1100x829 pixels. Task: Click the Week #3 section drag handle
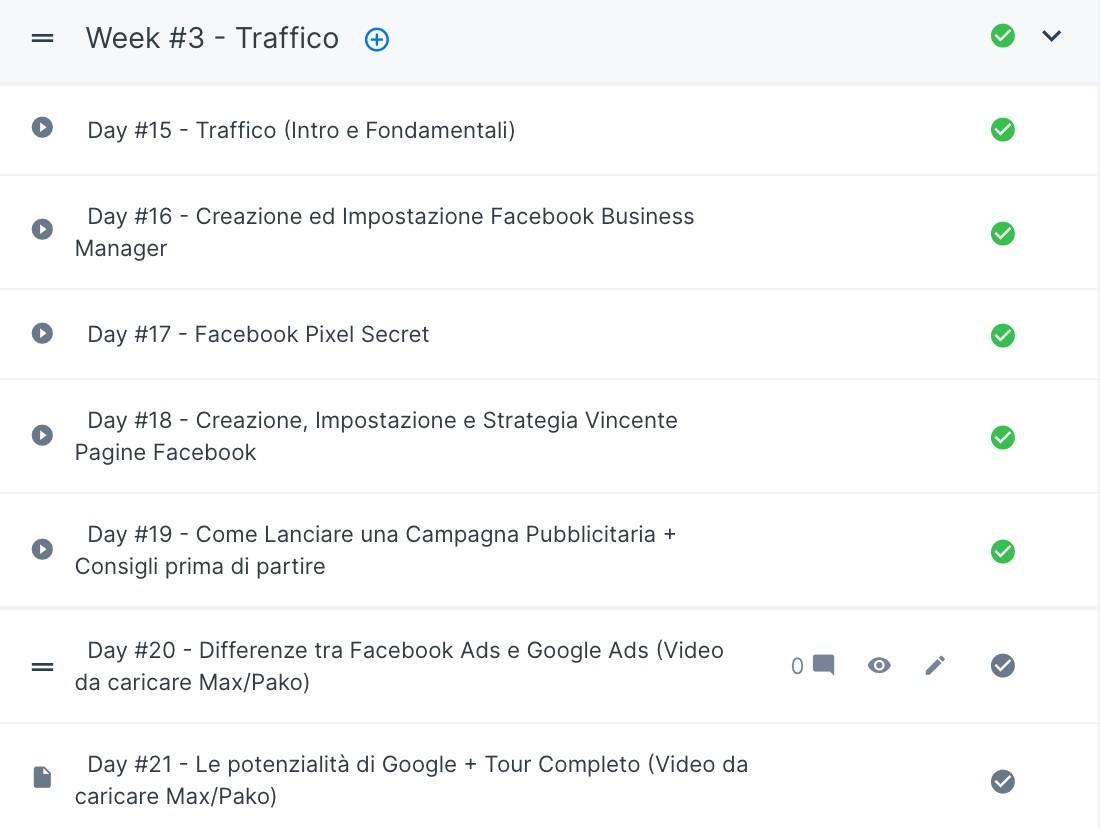42,38
